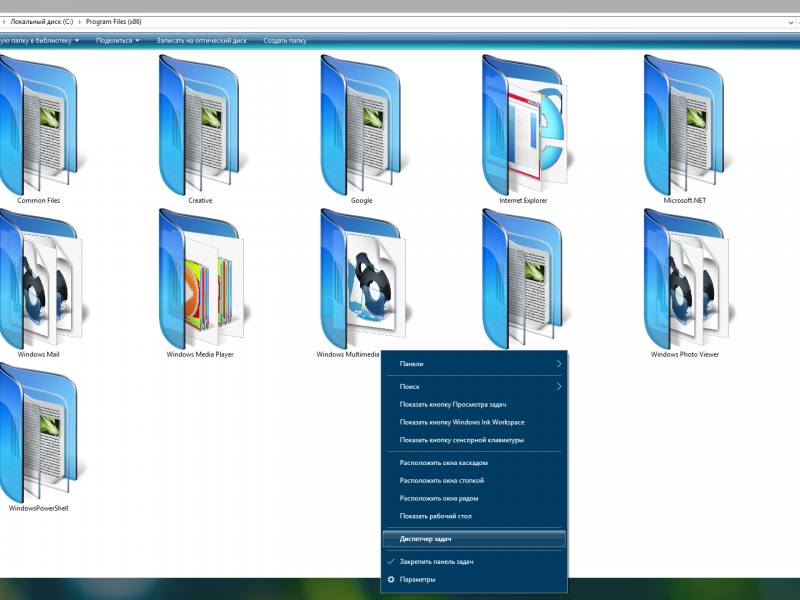Click Program Files (x86) breadcrumb segment
Viewport: 800px width, 600px height.
pyautogui.click(x=113, y=22)
